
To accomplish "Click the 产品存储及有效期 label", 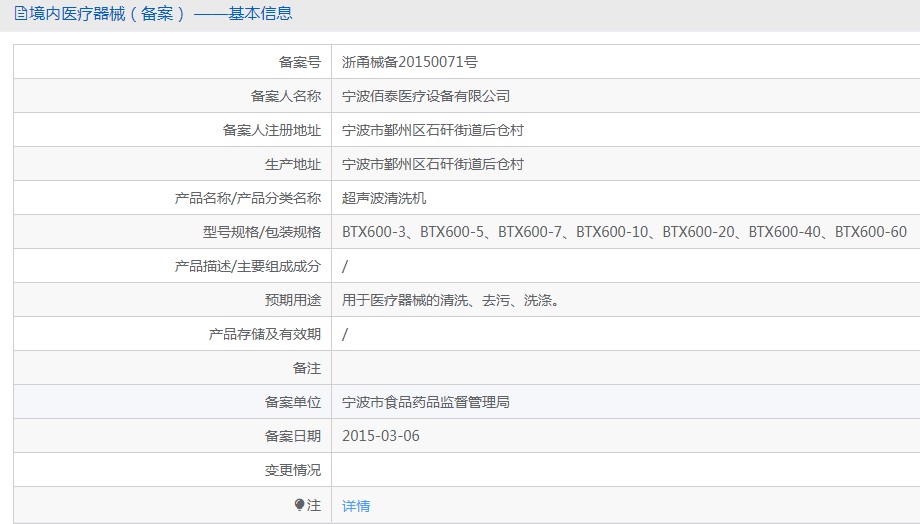I will coord(265,334).
